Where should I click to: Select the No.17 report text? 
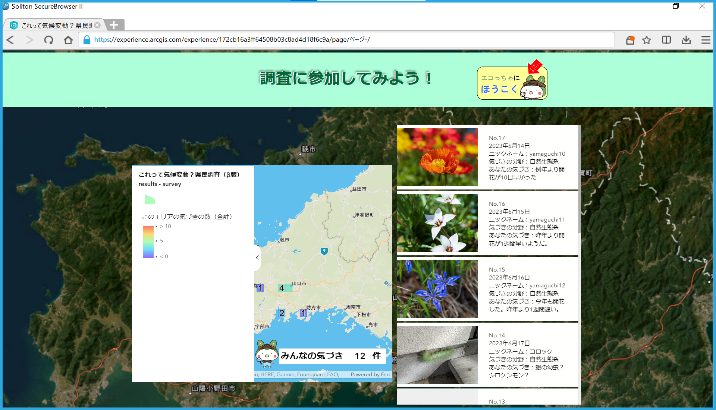pyautogui.click(x=527, y=158)
